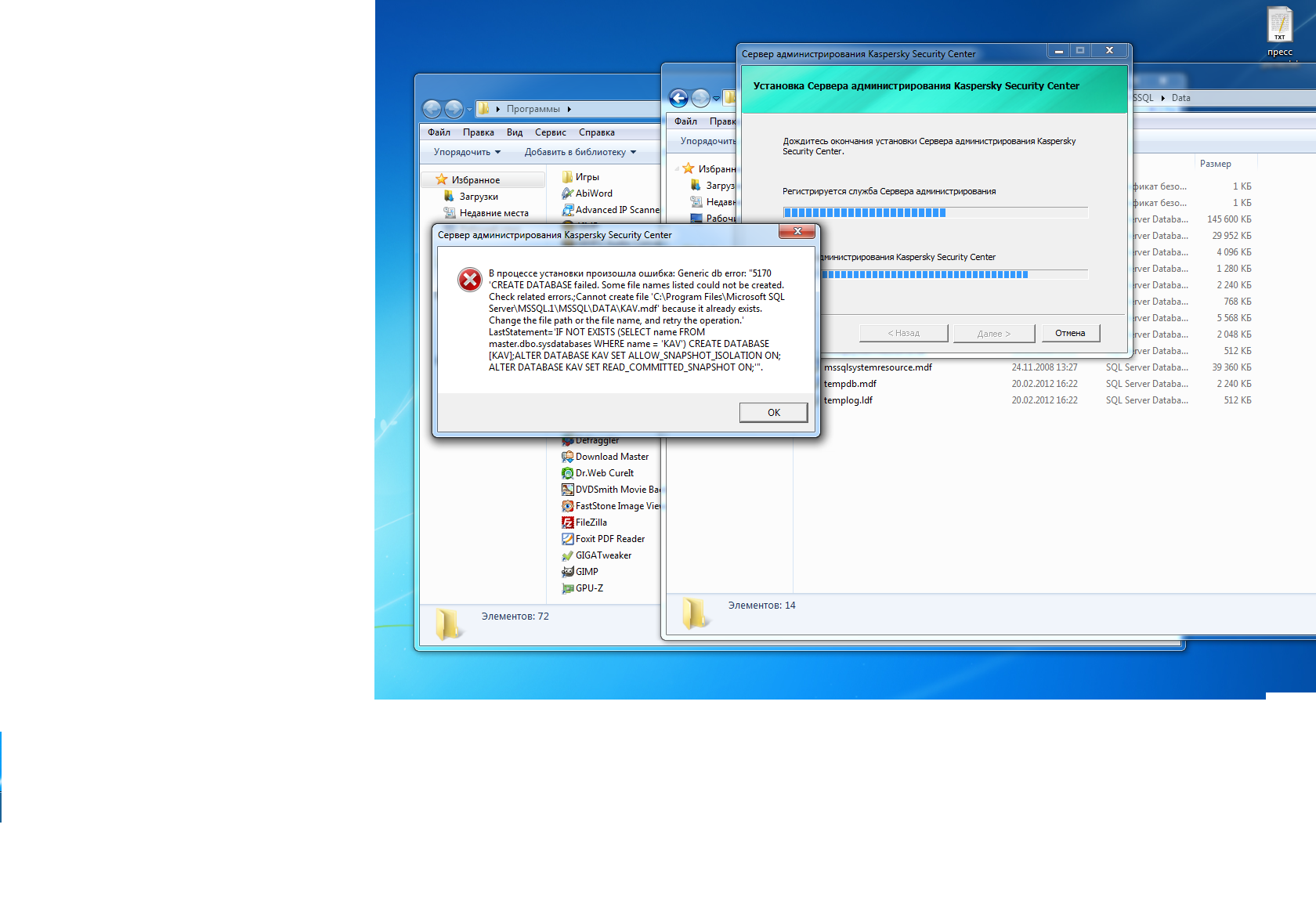Click the service registration progress bar

[x=935, y=212]
